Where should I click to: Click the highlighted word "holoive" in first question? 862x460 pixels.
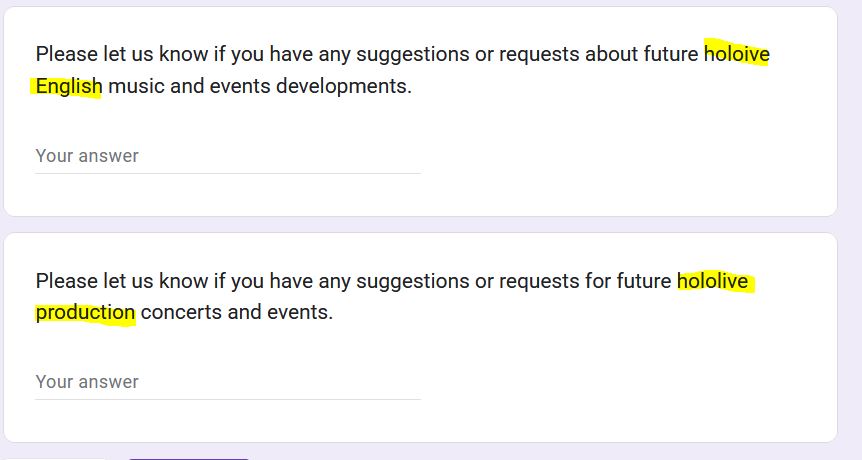click(736, 54)
